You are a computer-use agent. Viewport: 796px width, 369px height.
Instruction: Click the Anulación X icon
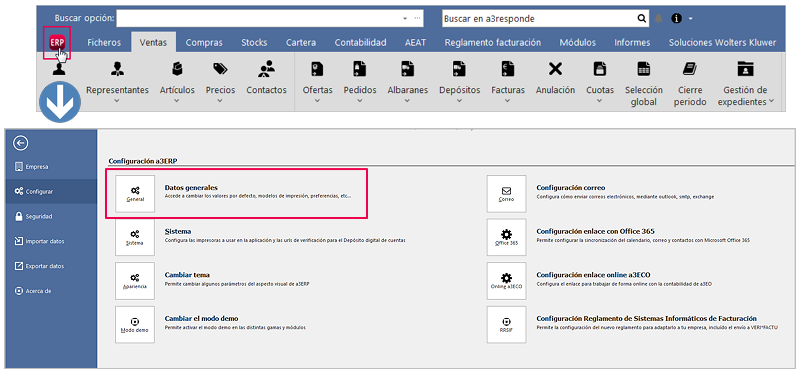pyautogui.click(x=555, y=68)
